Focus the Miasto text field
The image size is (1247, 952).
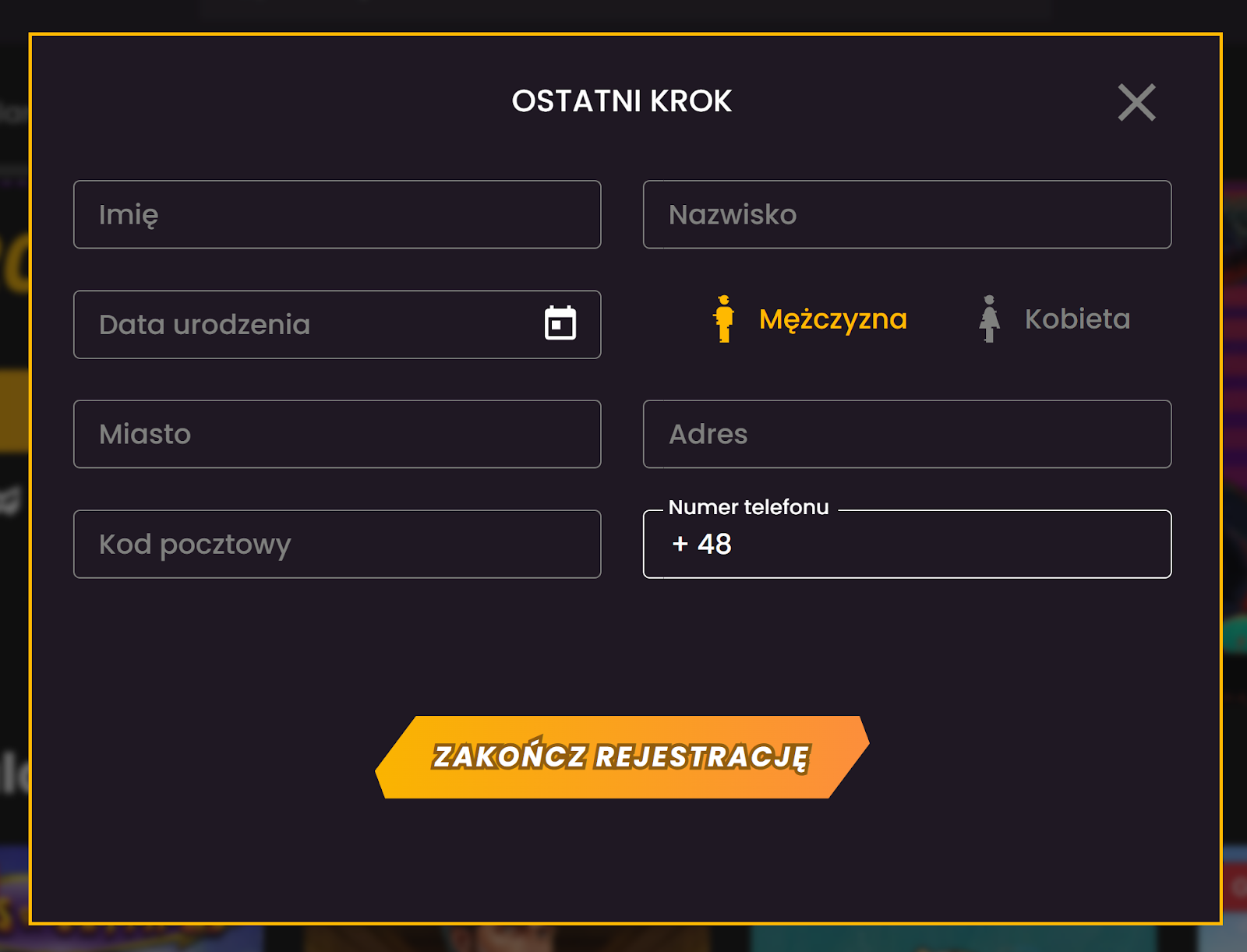pos(337,435)
